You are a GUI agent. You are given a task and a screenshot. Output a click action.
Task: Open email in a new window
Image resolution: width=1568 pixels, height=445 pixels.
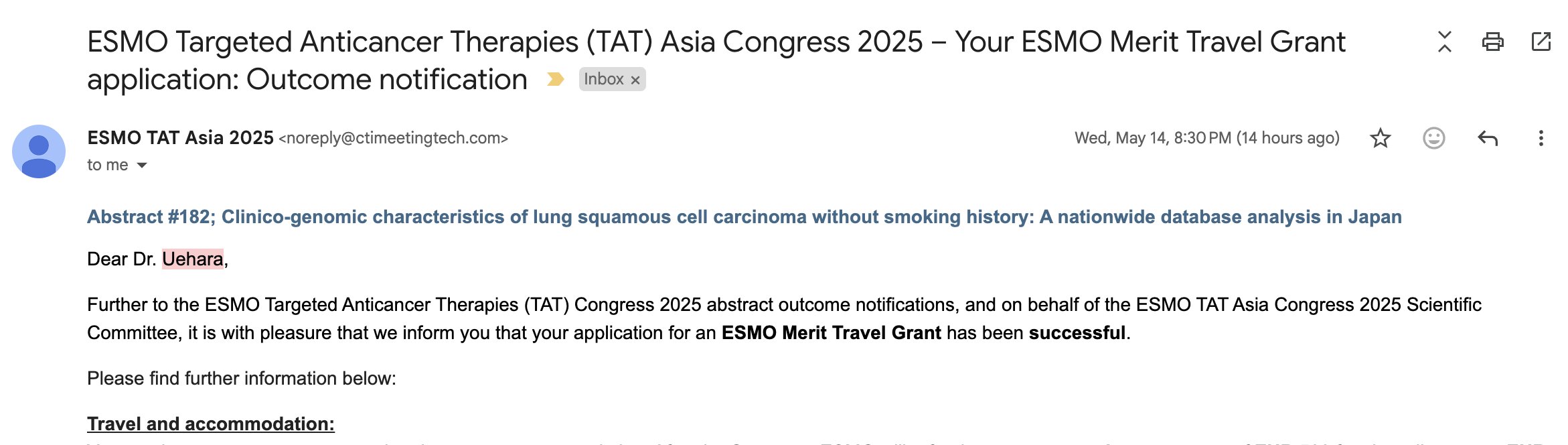click(x=1541, y=42)
